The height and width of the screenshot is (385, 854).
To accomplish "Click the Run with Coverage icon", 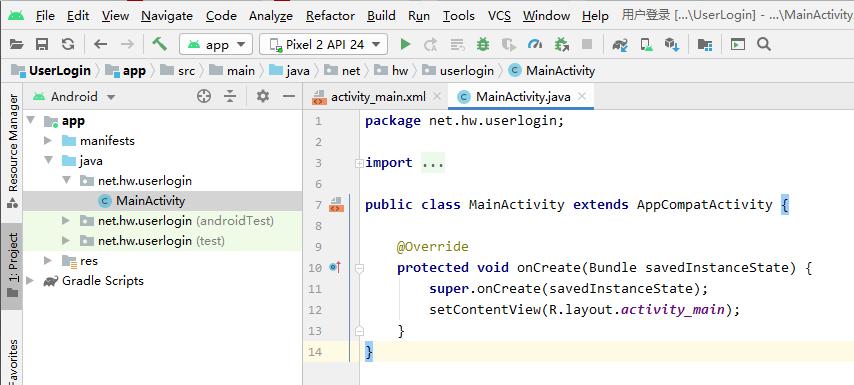I will pos(509,45).
